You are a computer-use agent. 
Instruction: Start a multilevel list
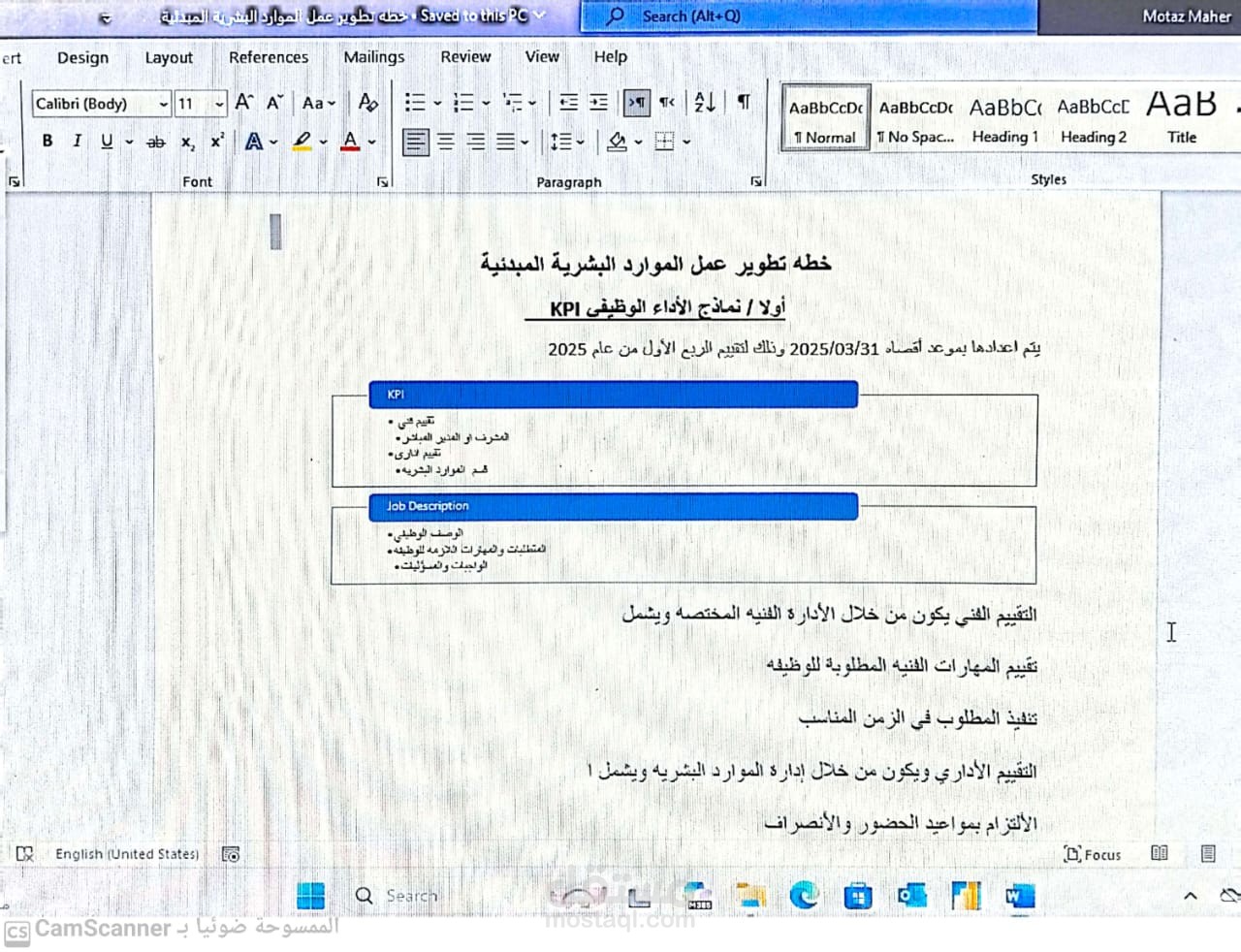click(513, 102)
